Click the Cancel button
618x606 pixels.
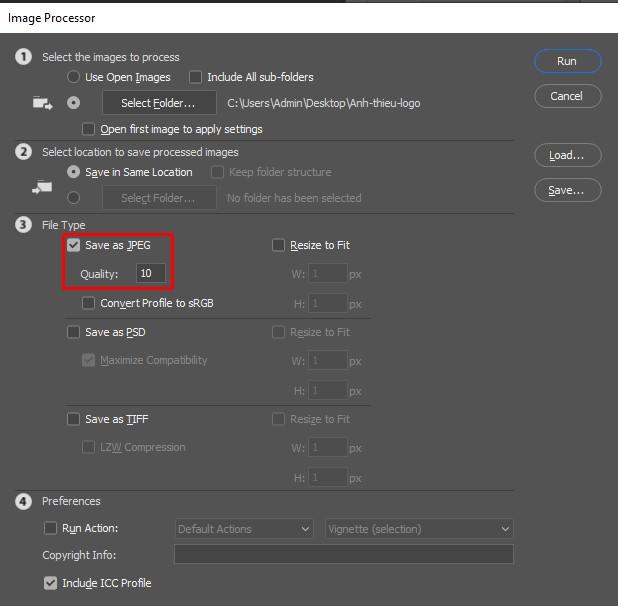566,96
